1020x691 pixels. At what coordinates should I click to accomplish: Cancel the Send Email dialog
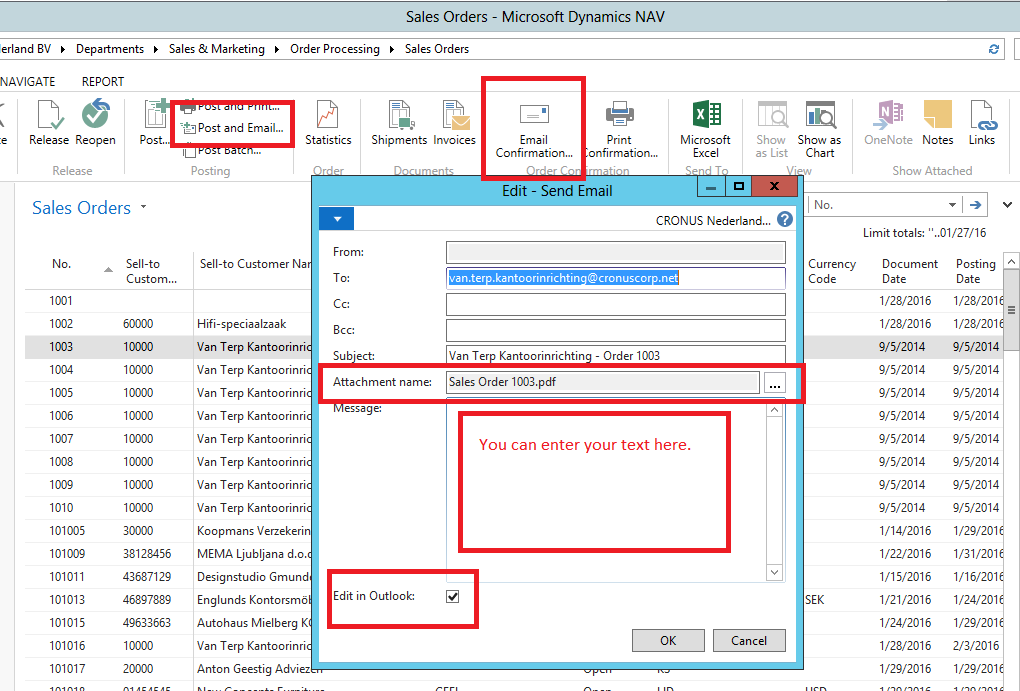tap(749, 641)
